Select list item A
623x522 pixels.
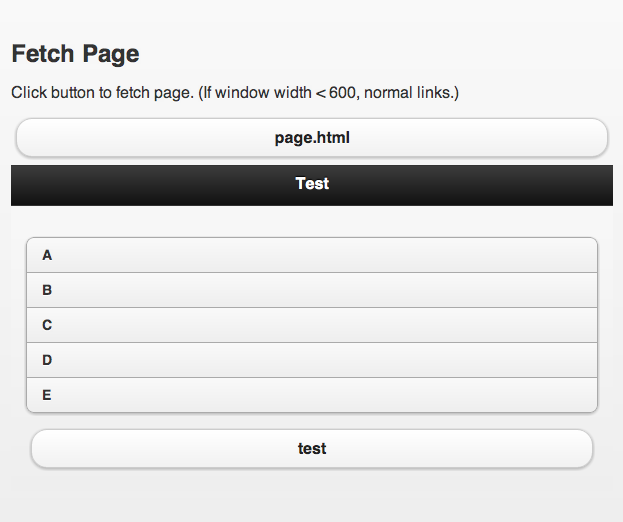tap(312, 255)
